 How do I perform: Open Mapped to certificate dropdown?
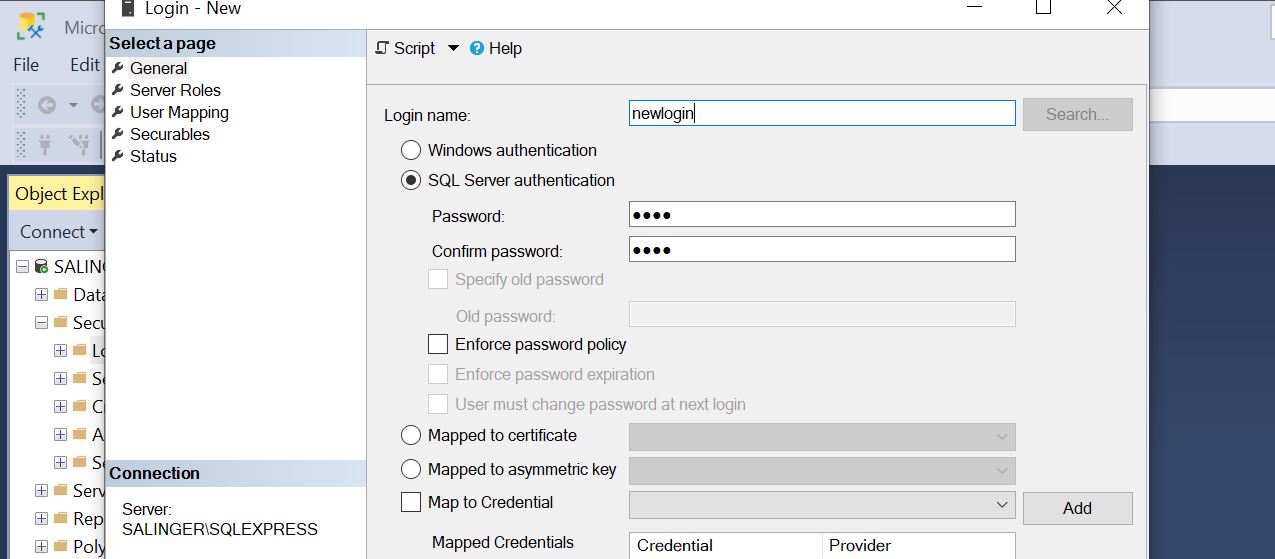click(x=822, y=437)
